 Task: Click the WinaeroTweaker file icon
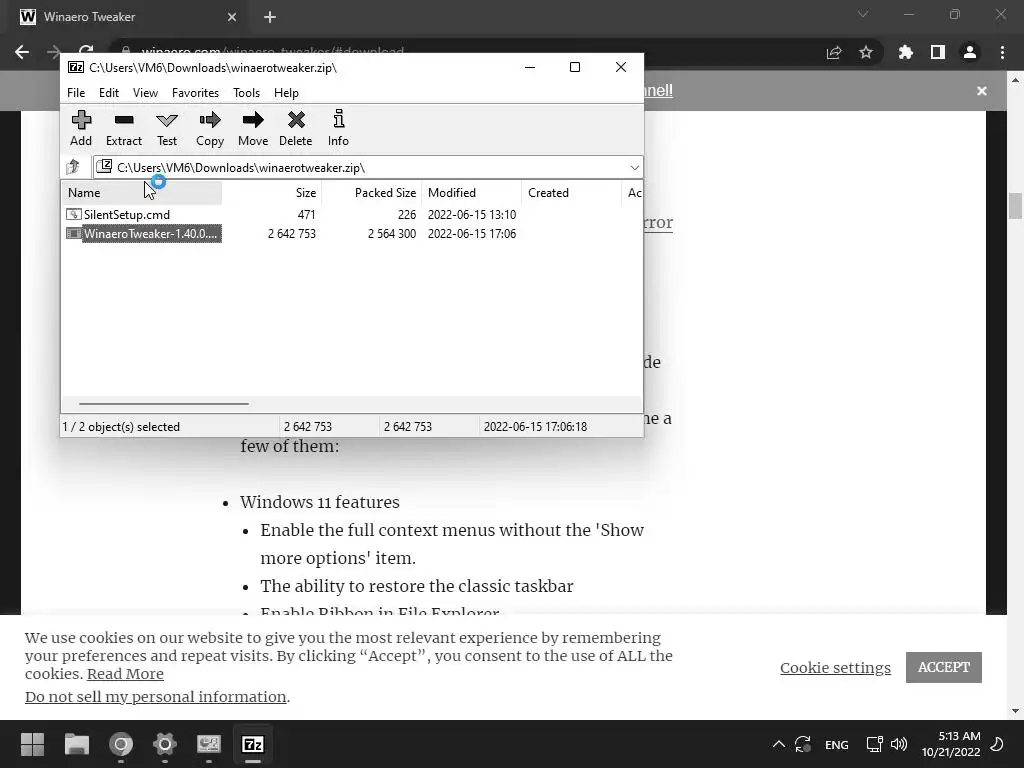pyautogui.click(x=74, y=233)
